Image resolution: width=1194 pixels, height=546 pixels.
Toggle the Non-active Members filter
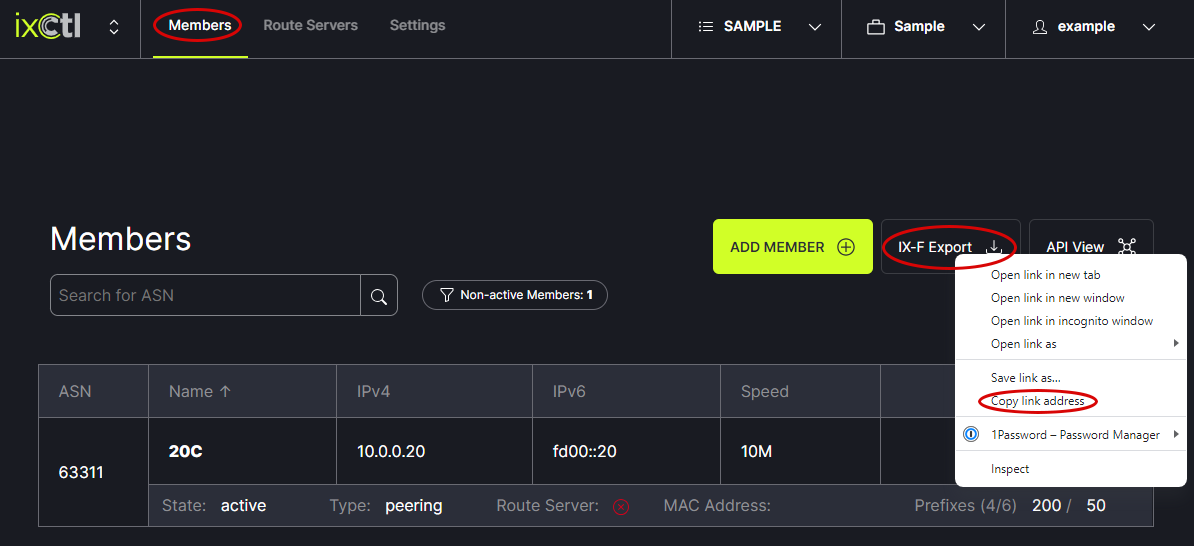[x=515, y=295]
